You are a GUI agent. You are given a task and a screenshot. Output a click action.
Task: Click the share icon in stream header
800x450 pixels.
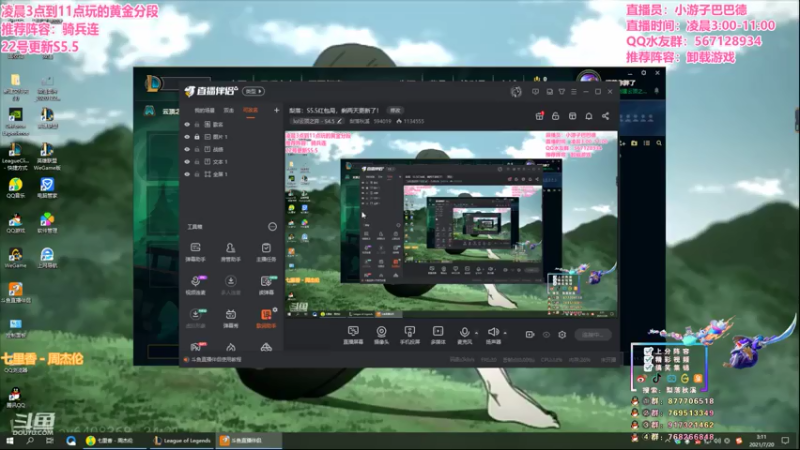606,116
